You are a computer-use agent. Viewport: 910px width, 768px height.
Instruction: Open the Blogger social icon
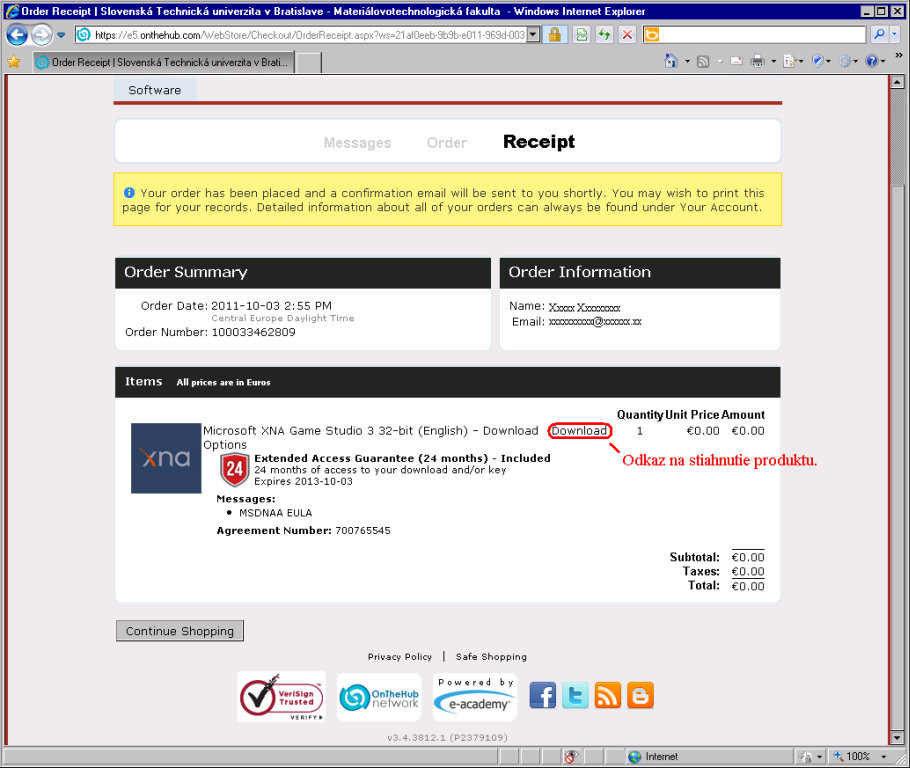click(640, 695)
